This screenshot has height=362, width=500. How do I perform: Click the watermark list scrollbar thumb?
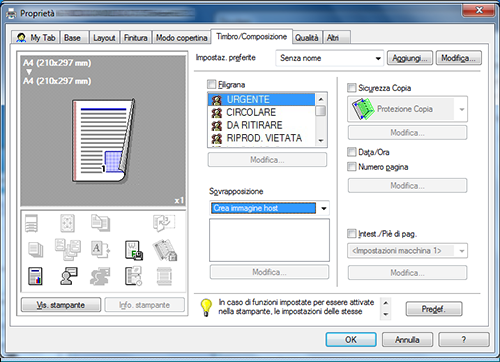320,111
